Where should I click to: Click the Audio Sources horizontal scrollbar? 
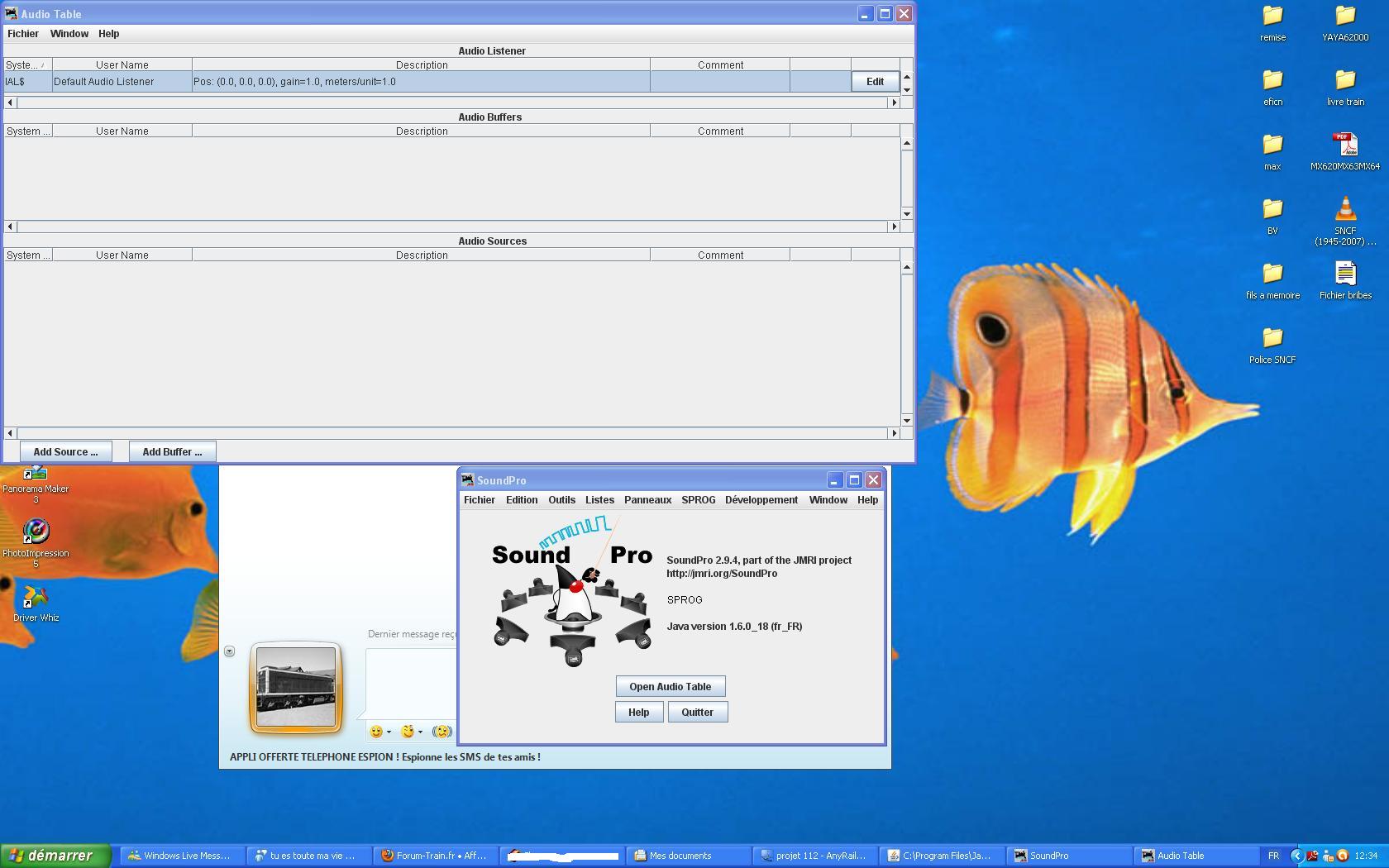(x=452, y=433)
